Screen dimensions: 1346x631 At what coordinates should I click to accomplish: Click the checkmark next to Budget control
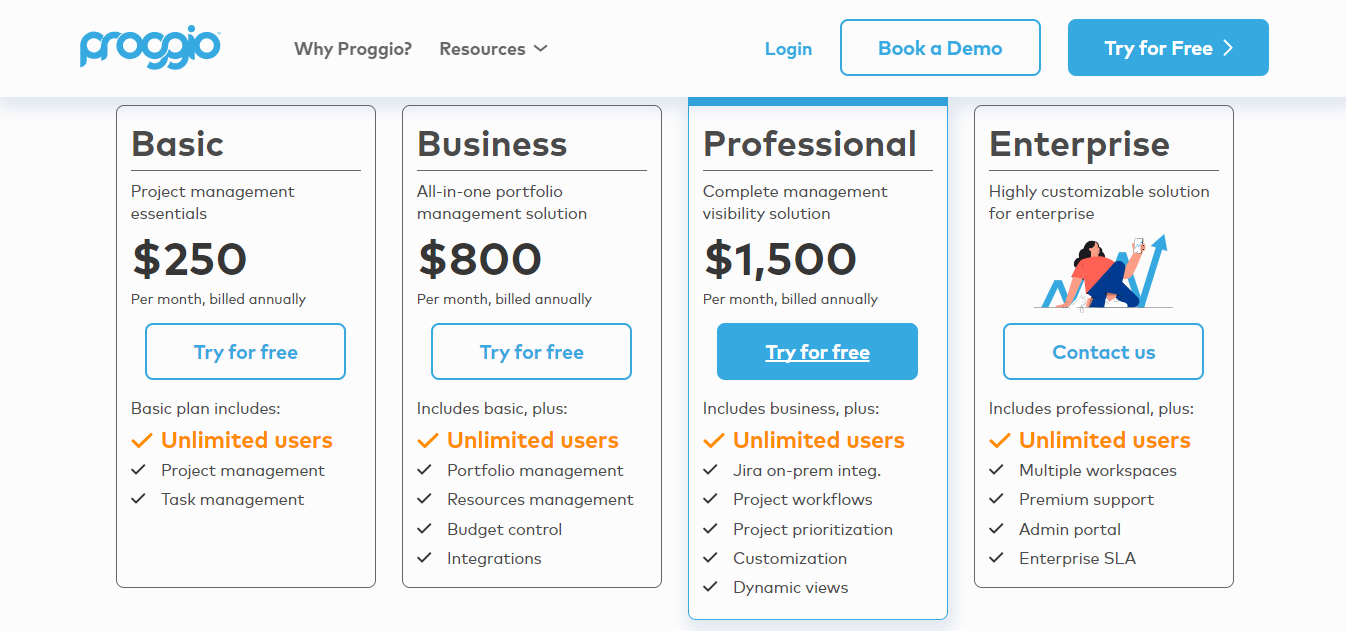pos(425,529)
